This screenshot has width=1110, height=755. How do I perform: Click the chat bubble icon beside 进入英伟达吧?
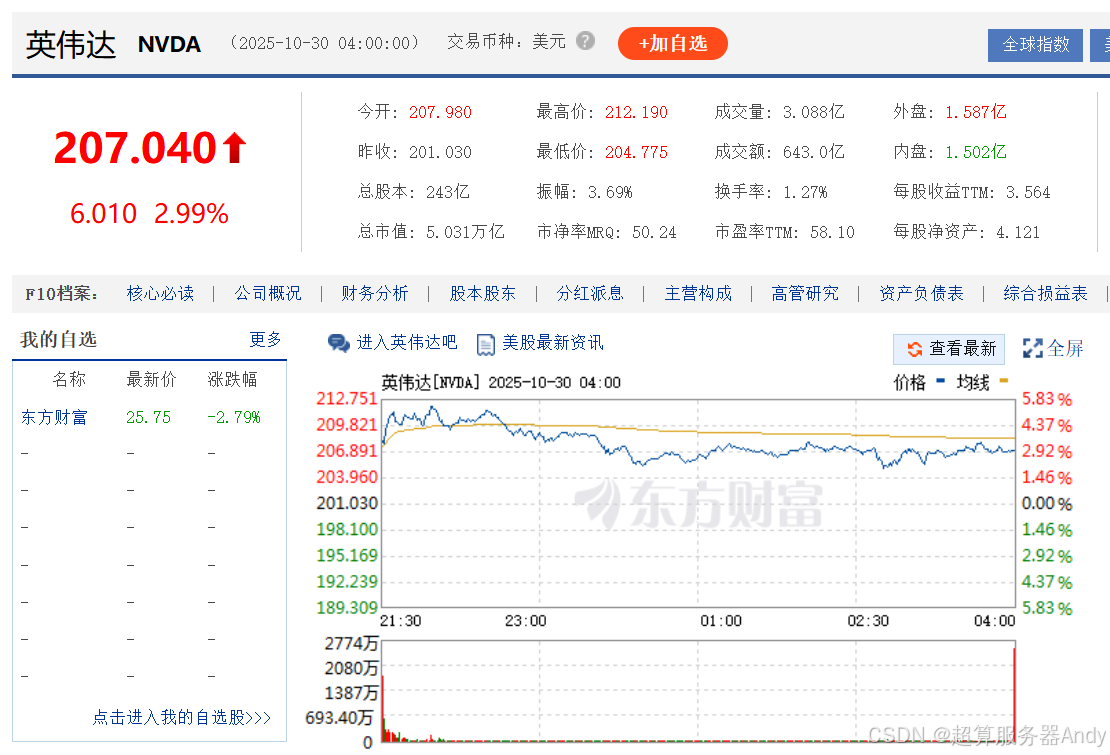pyautogui.click(x=338, y=343)
